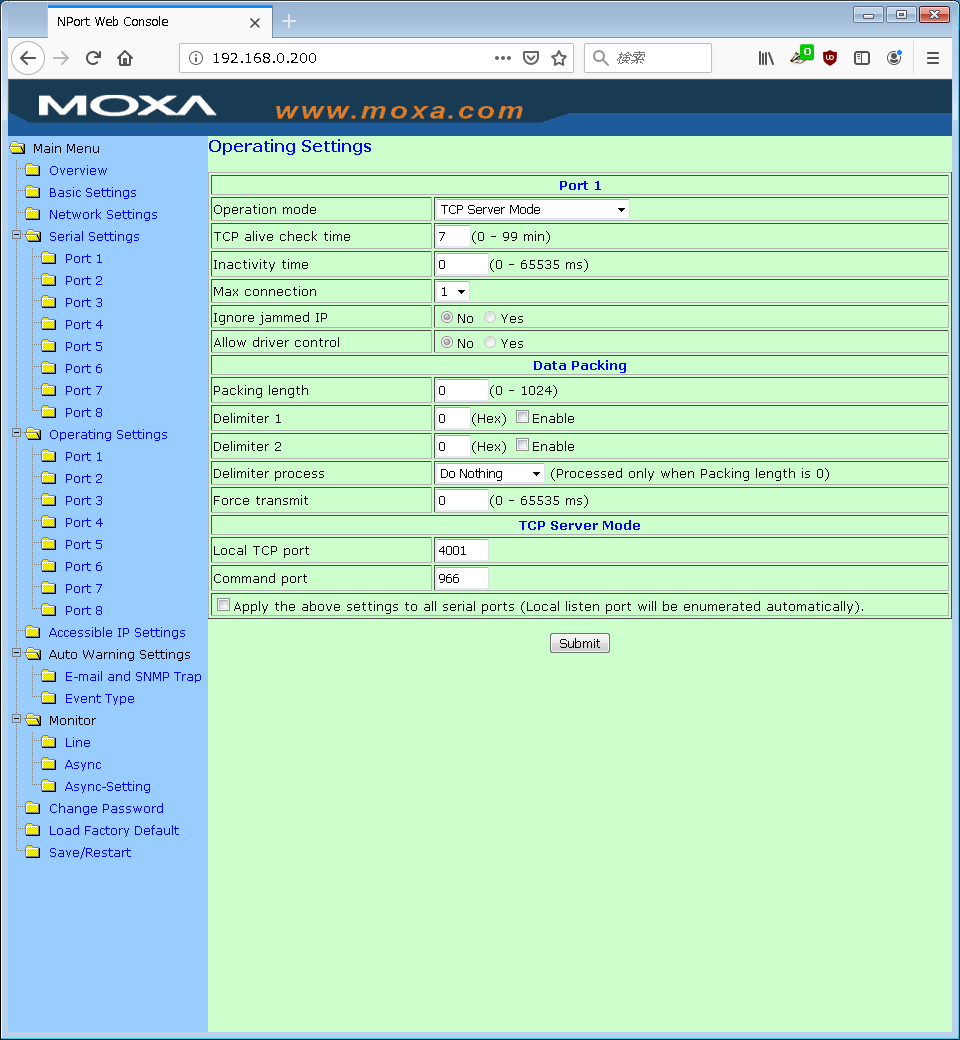Collapse the Serial Settings tree node
The height and width of the screenshot is (1040, 960).
coord(17,235)
